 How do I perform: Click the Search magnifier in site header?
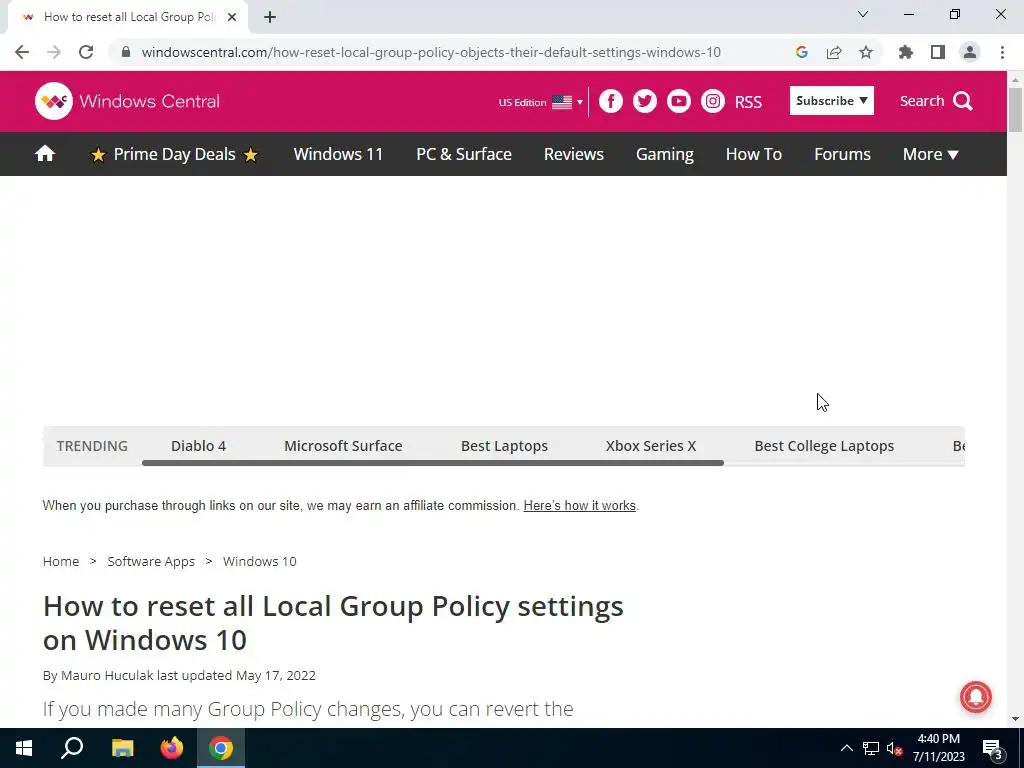pyautogui.click(x=963, y=101)
